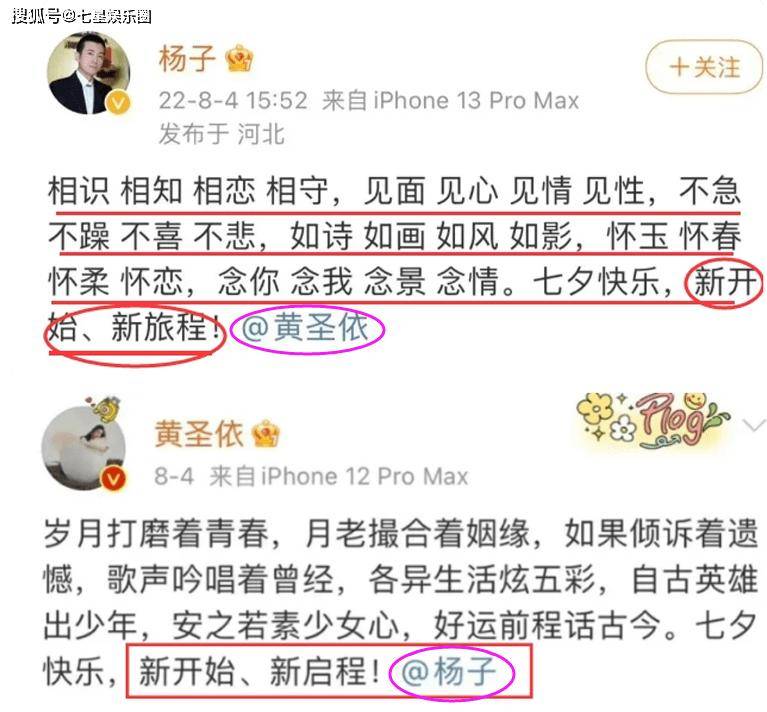Click the avatar pendant decoration above 黄圣依's photo
The width and height of the screenshot is (767, 712).
tap(104, 408)
